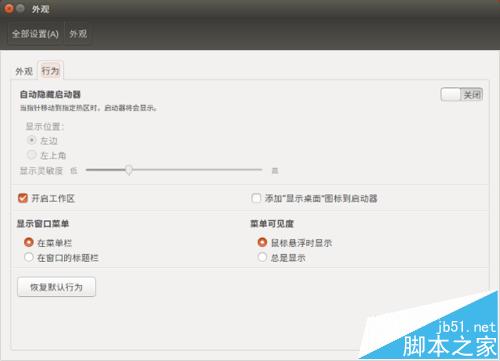Uncheck the 开启工作区 checkbox
The image size is (500, 361).
[x=23, y=198]
